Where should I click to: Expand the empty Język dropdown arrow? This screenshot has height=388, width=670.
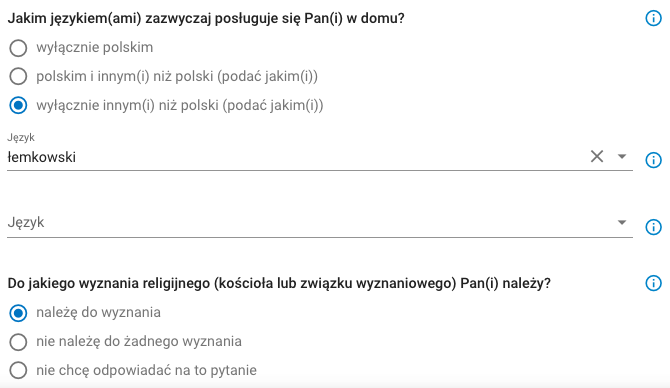pos(622,222)
